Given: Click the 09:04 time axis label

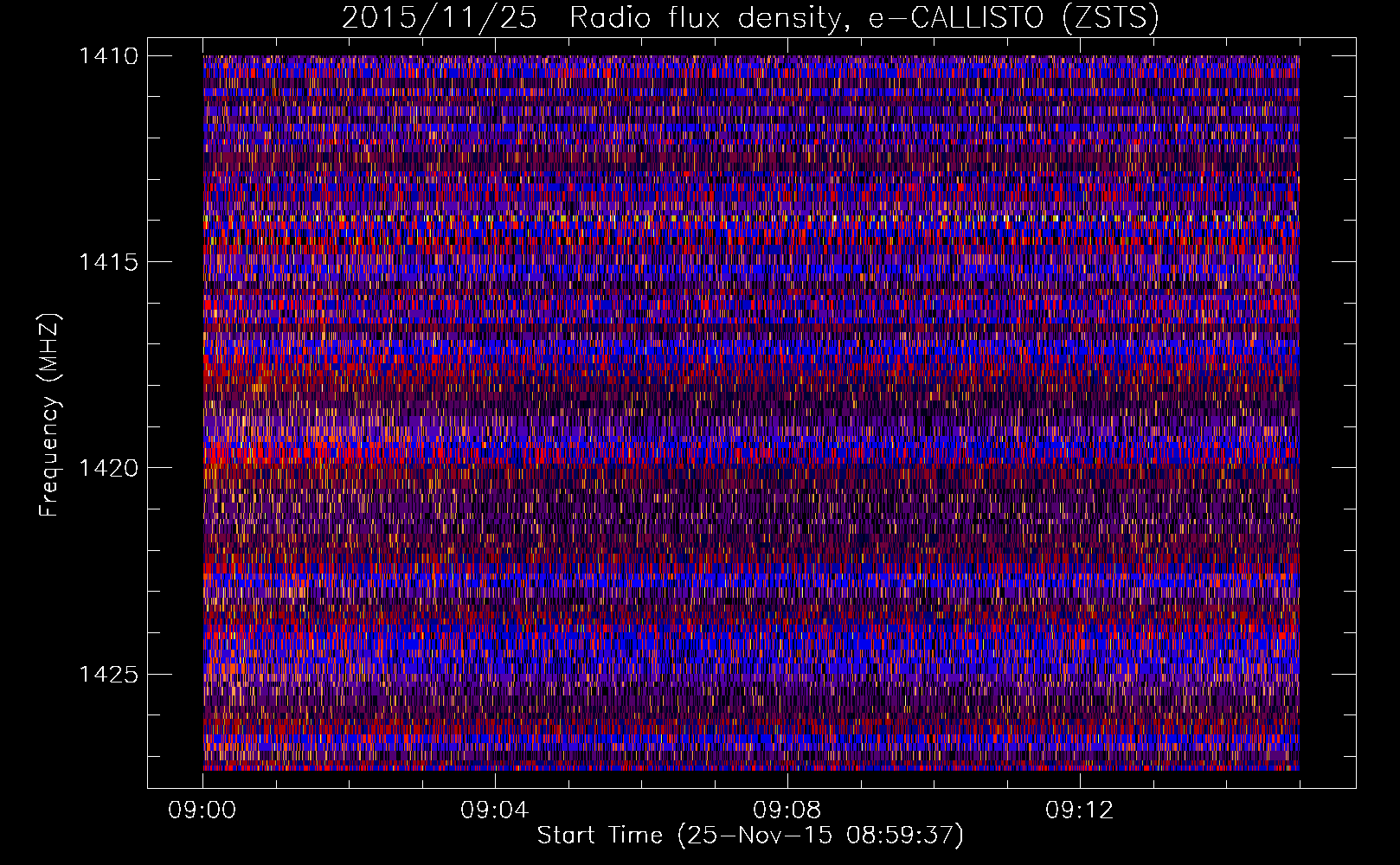Looking at the screenshot, I should 495,811.
